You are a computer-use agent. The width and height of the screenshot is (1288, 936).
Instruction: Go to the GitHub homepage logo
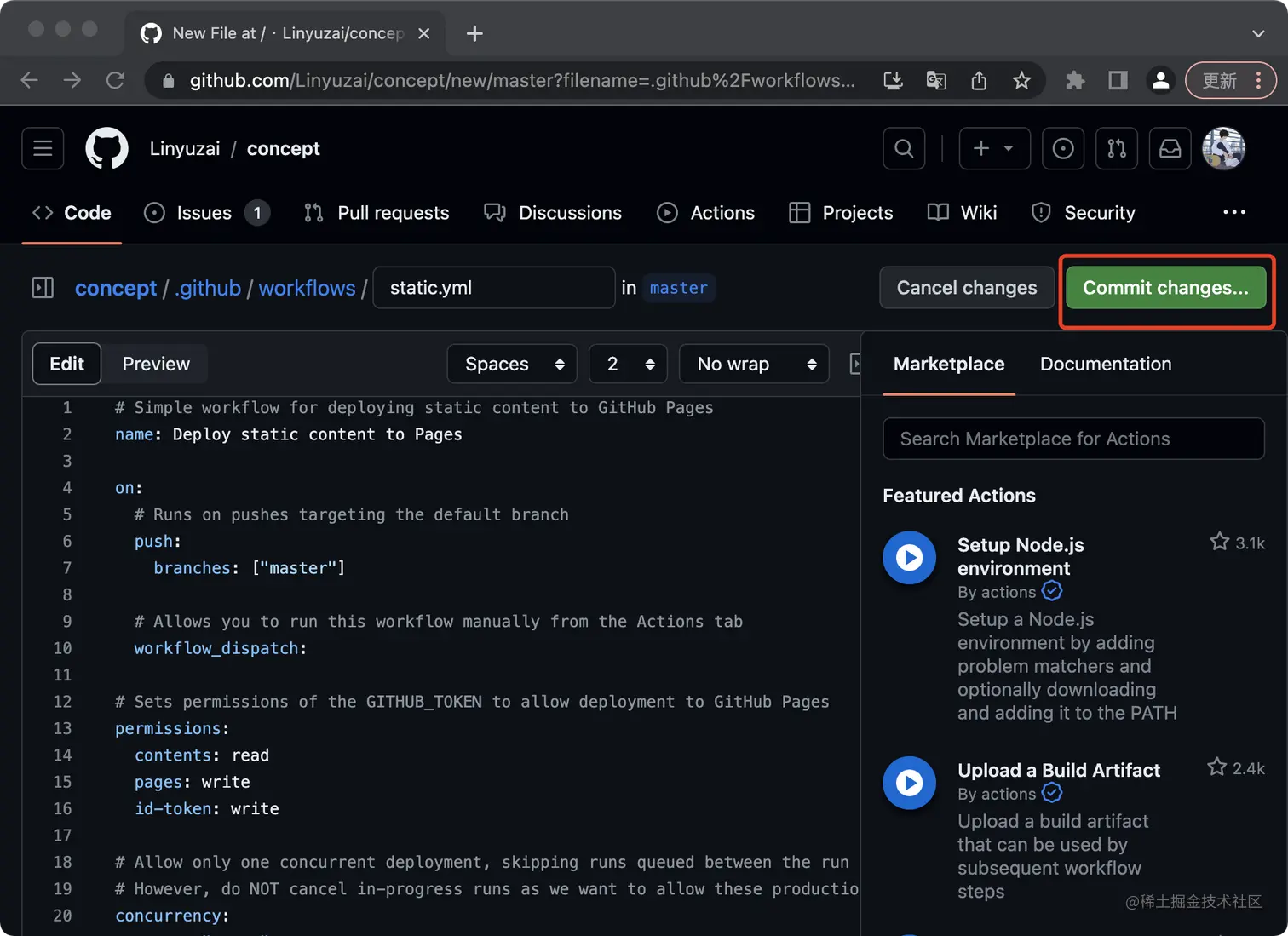(x=106, y=148)
